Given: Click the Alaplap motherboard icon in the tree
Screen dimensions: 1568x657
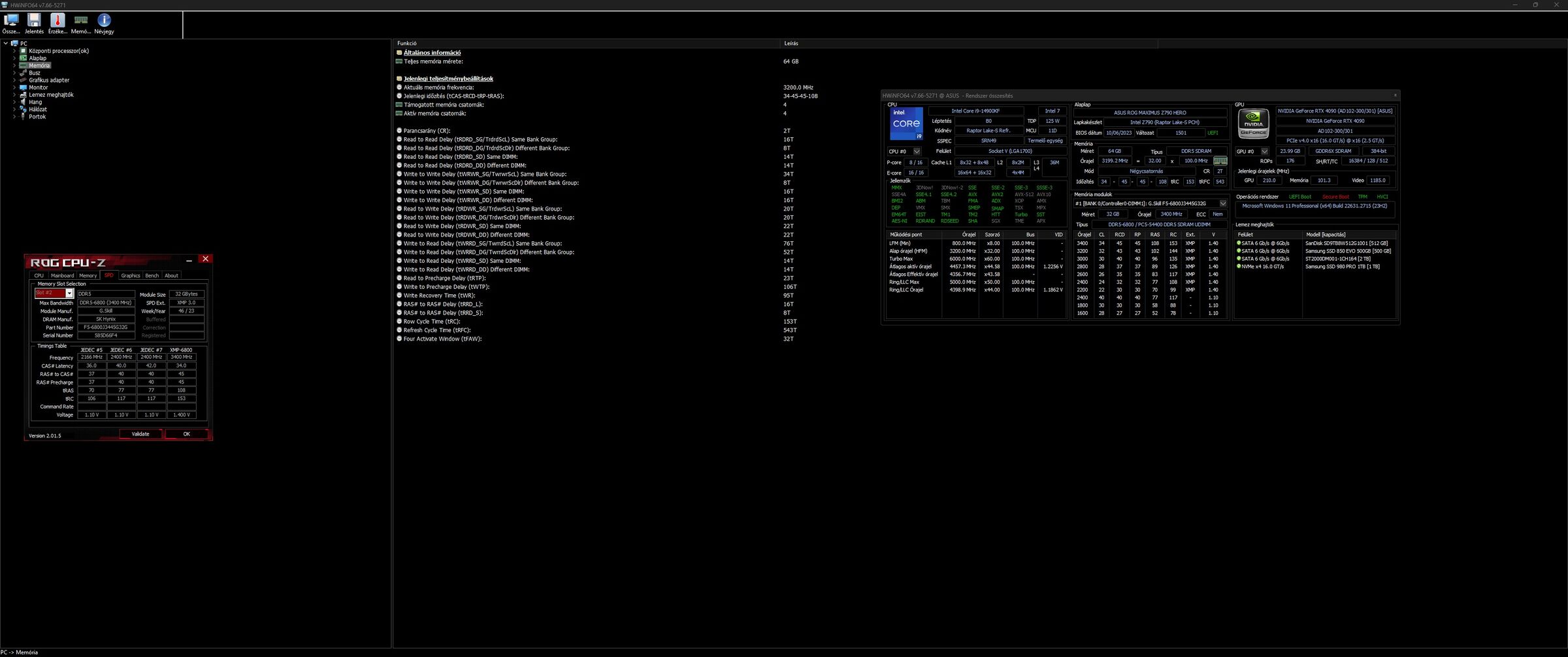Looking at the screenshot, I should [x=23, y=58].
